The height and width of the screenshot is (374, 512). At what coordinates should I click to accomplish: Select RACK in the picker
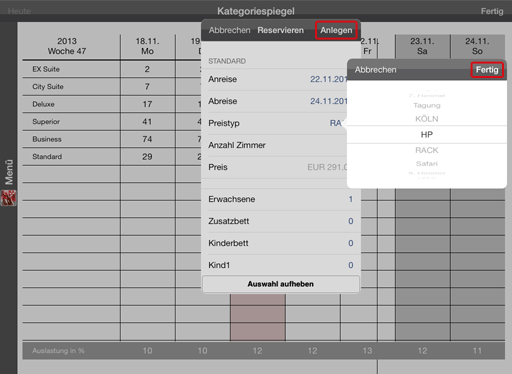pyautogui.click(x=427, y=150)
